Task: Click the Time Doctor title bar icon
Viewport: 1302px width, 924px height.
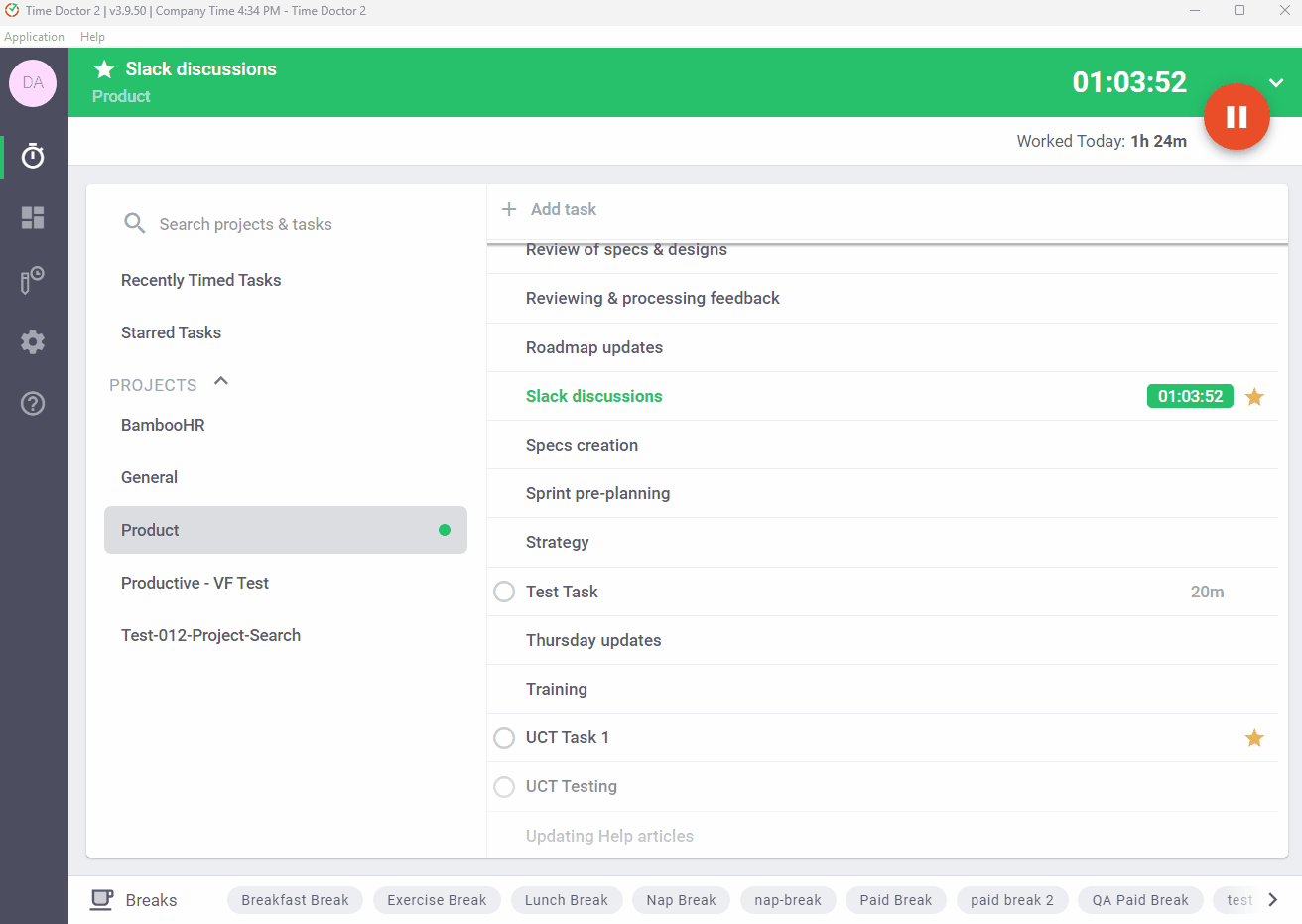Action: click(x=12, y=10)
